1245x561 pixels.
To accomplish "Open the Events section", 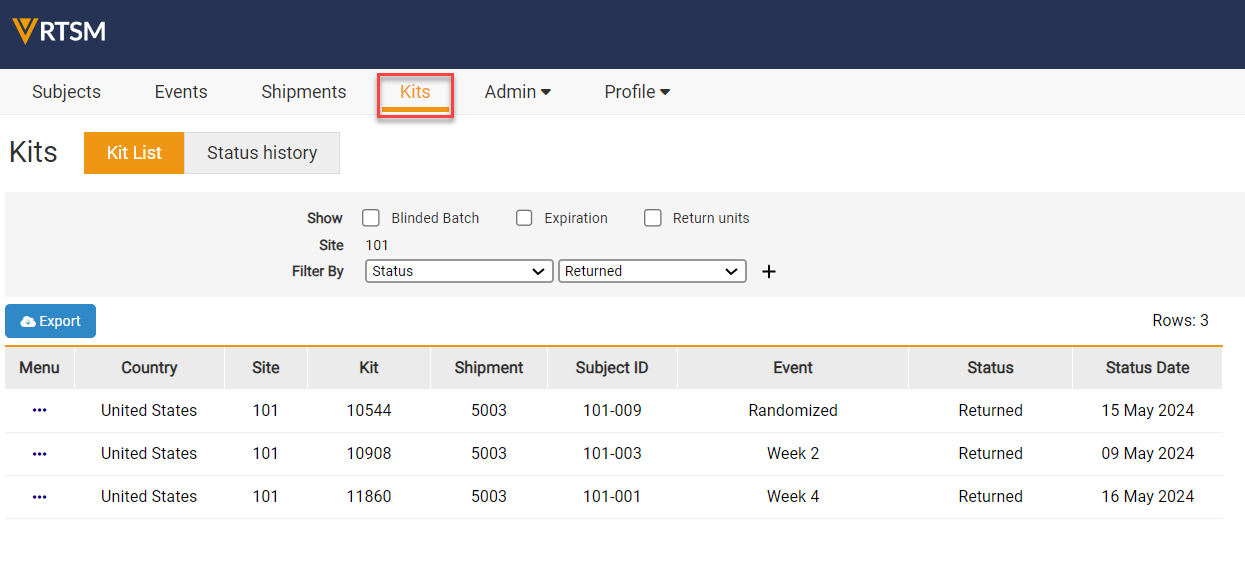I will (181, 92).
